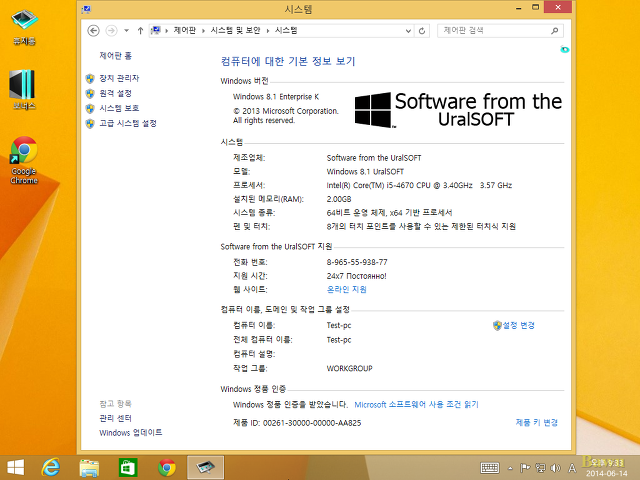Open Chrome from the taskbar

[167, 467]
